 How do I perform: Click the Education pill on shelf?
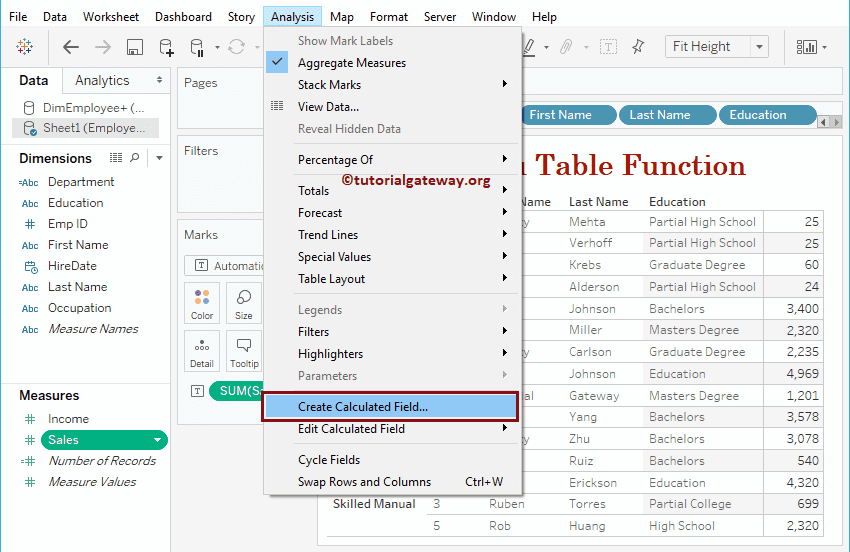[x=768, y=115]
